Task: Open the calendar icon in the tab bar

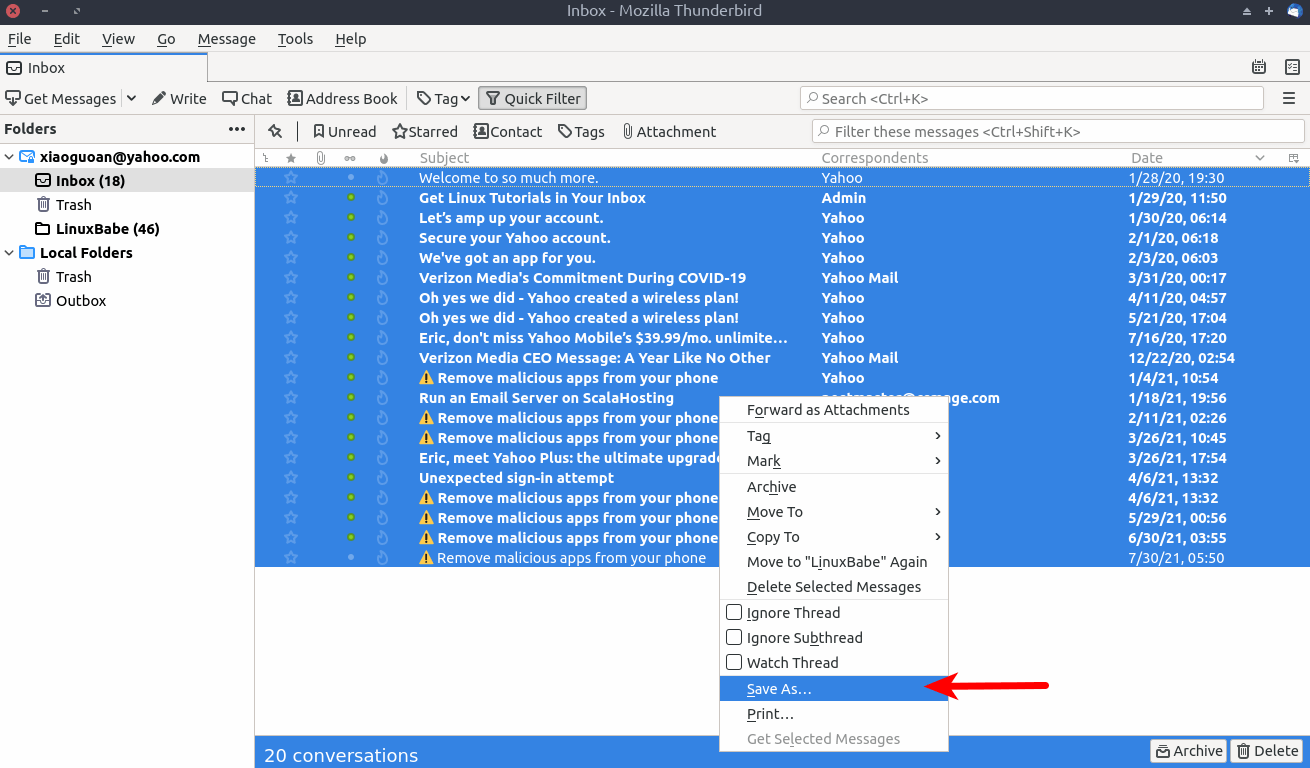Action: tap(1259, 67)
